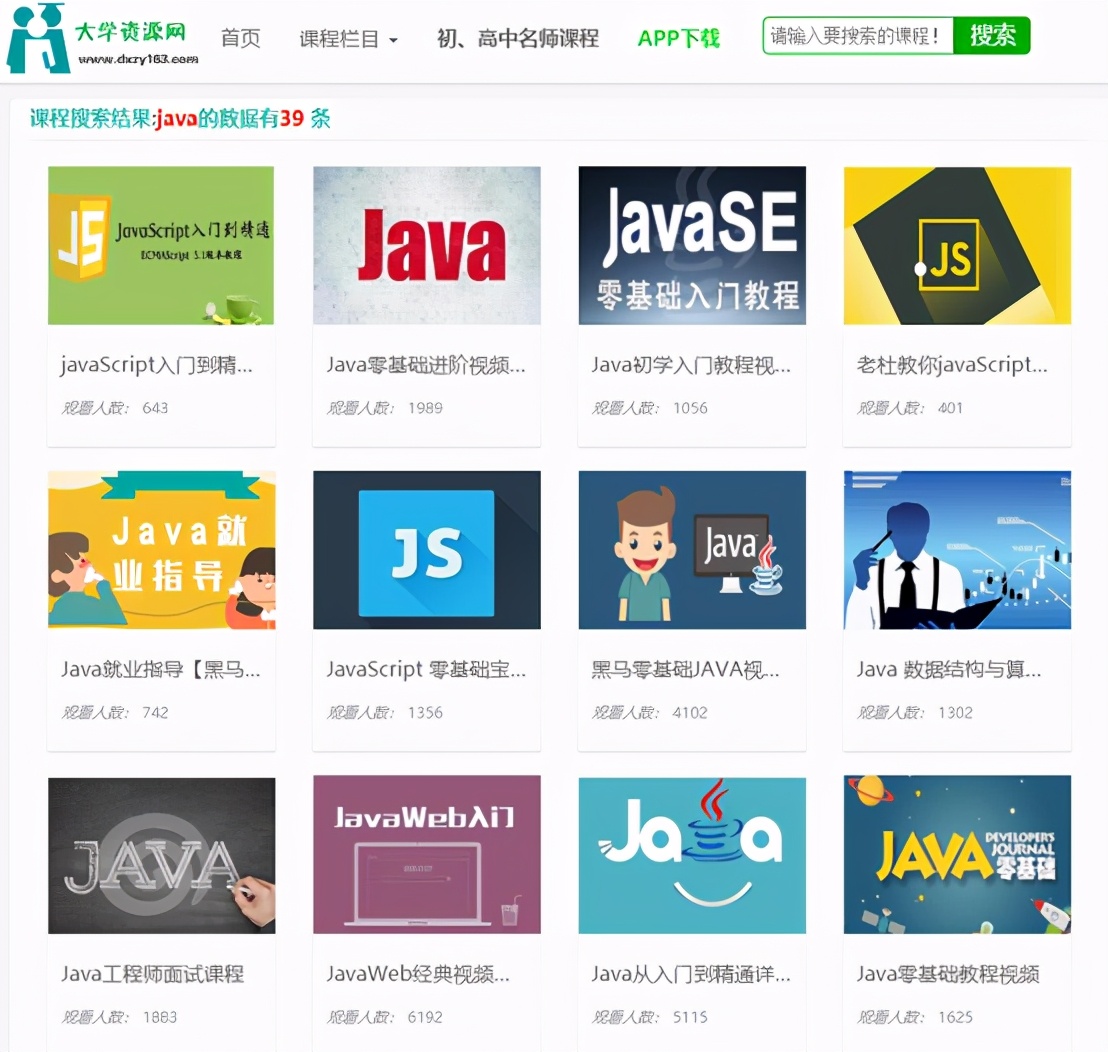Image resolution: width=1108 pixels, height=1052 pixels.
Task: Focus the course search input field
Action: click(x=857, y=37)
